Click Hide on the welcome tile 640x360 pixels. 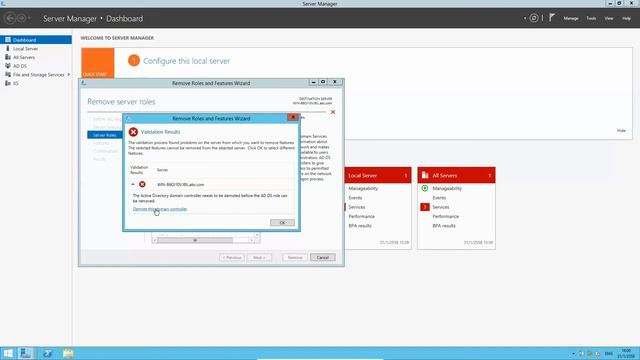621,131
